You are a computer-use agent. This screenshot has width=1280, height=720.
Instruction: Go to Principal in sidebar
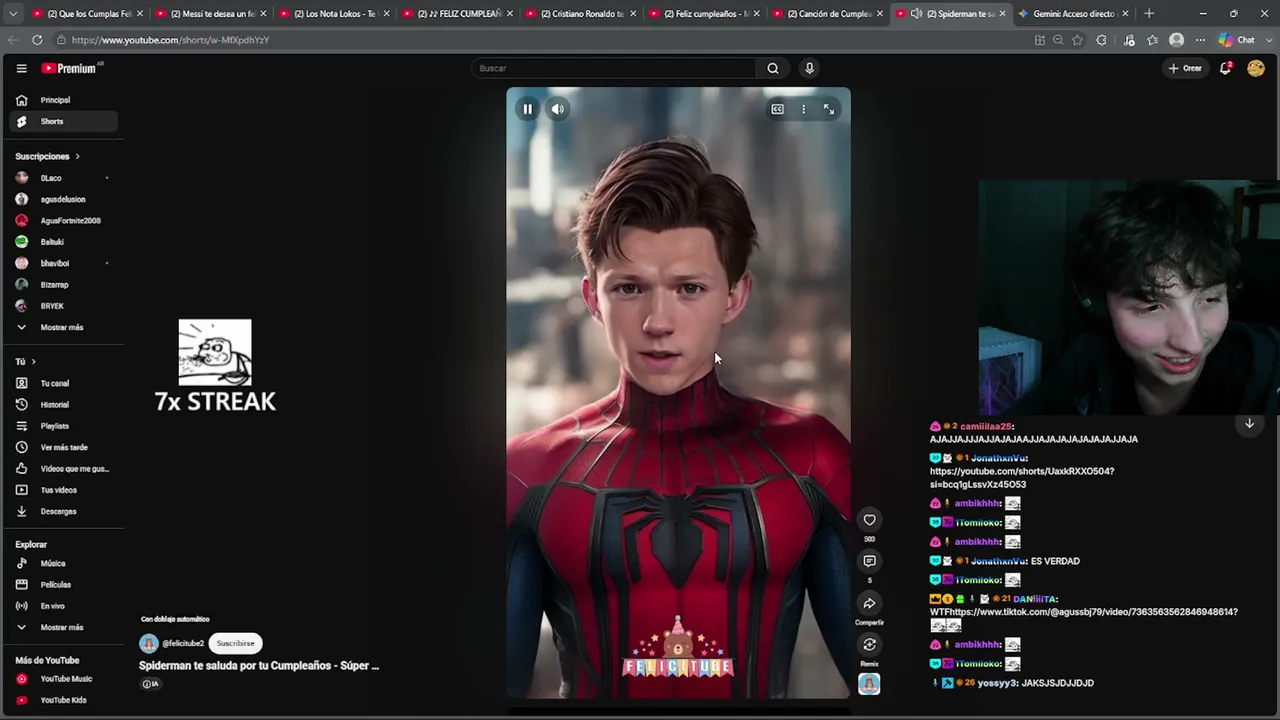tap(64, 100)
